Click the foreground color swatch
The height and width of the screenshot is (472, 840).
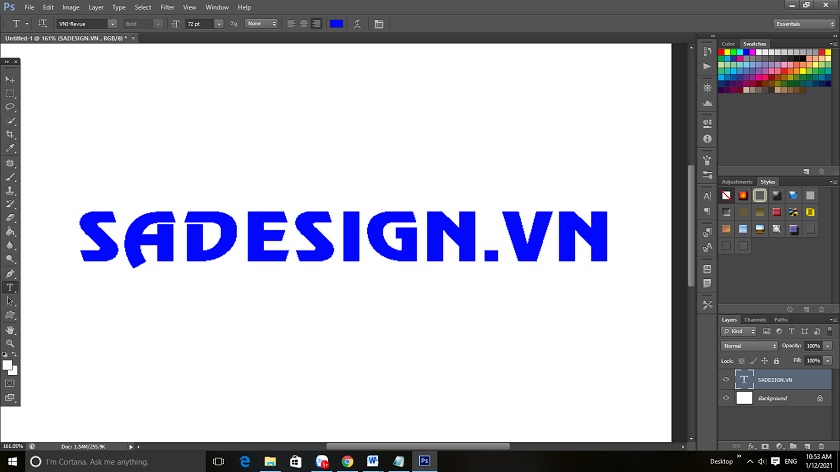[7, 365]
